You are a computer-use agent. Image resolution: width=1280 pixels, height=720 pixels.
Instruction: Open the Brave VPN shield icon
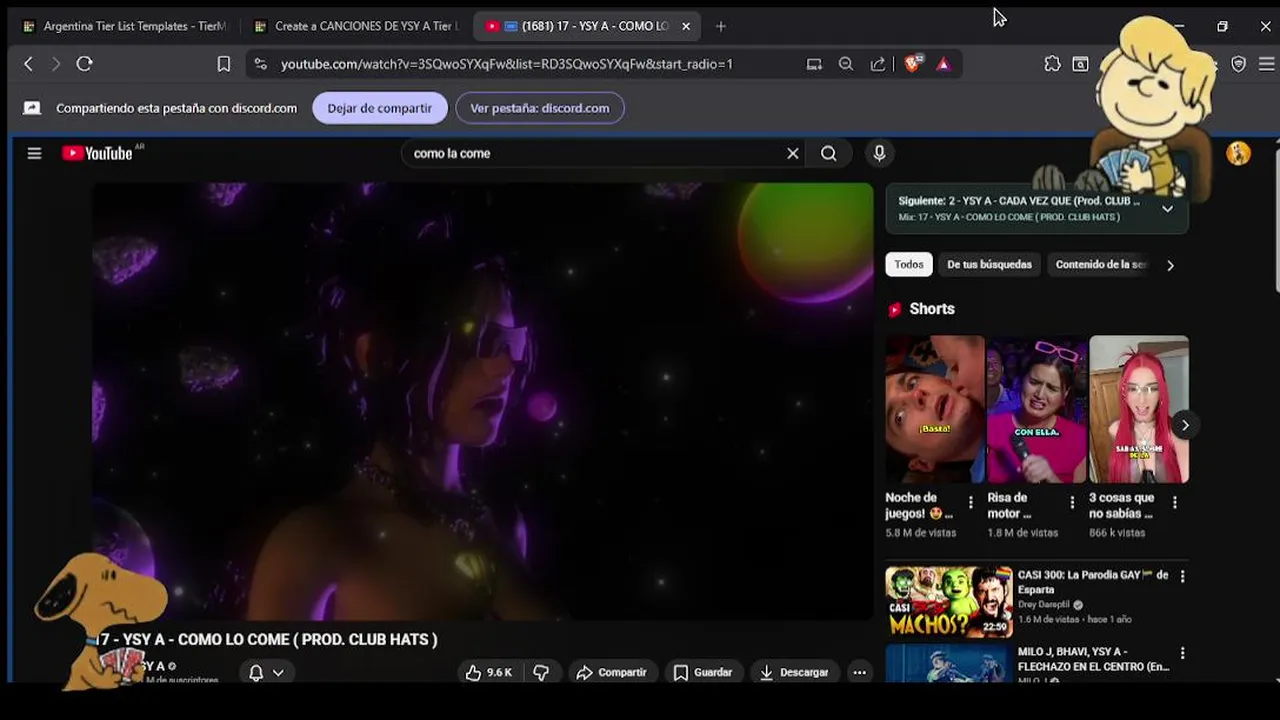(1239, 64)
